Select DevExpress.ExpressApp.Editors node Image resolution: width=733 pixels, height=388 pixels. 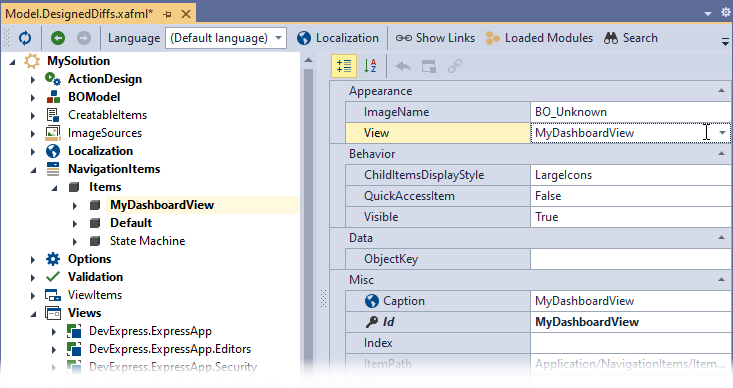point(170,349)
